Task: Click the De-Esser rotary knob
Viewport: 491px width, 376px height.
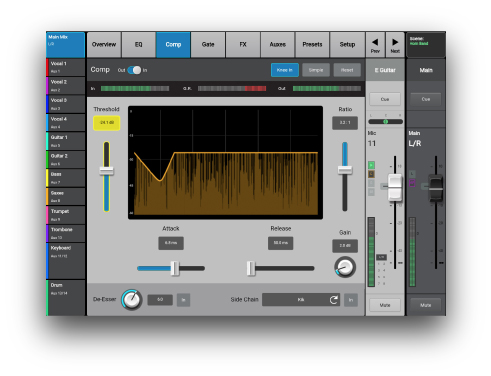Action: (132, 299)
